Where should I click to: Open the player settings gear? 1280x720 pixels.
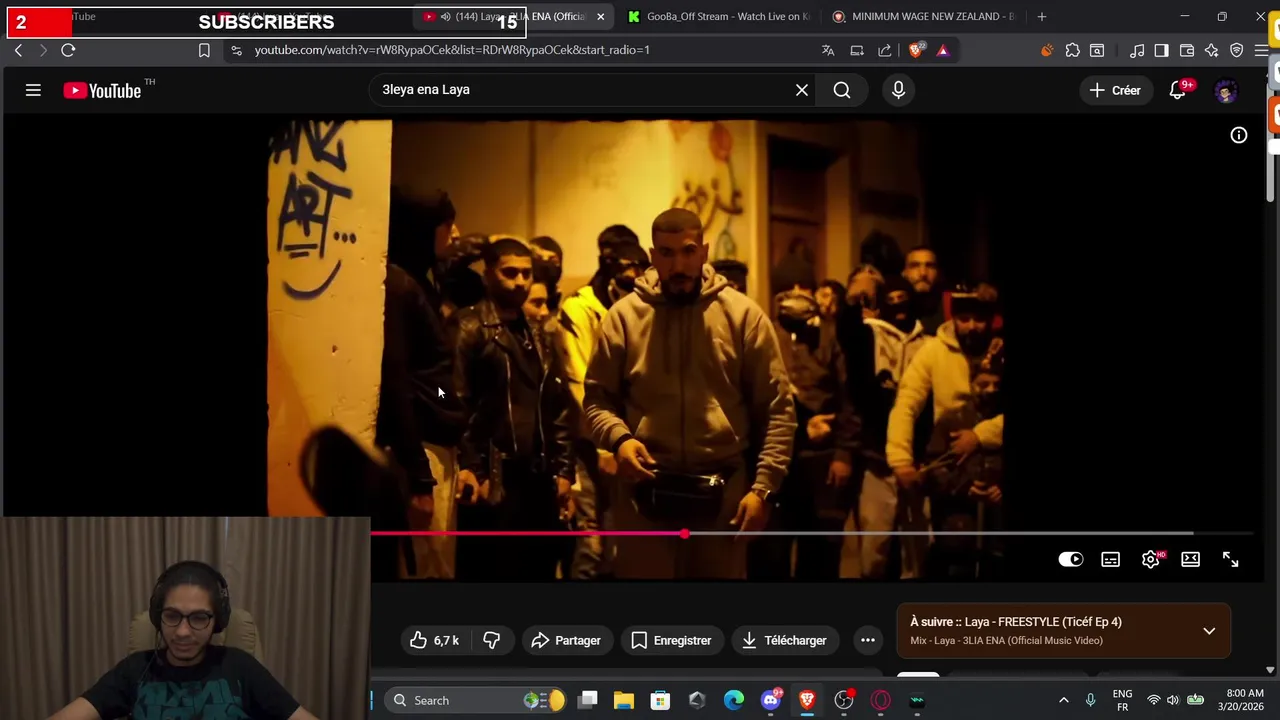tap(1151, 560)
